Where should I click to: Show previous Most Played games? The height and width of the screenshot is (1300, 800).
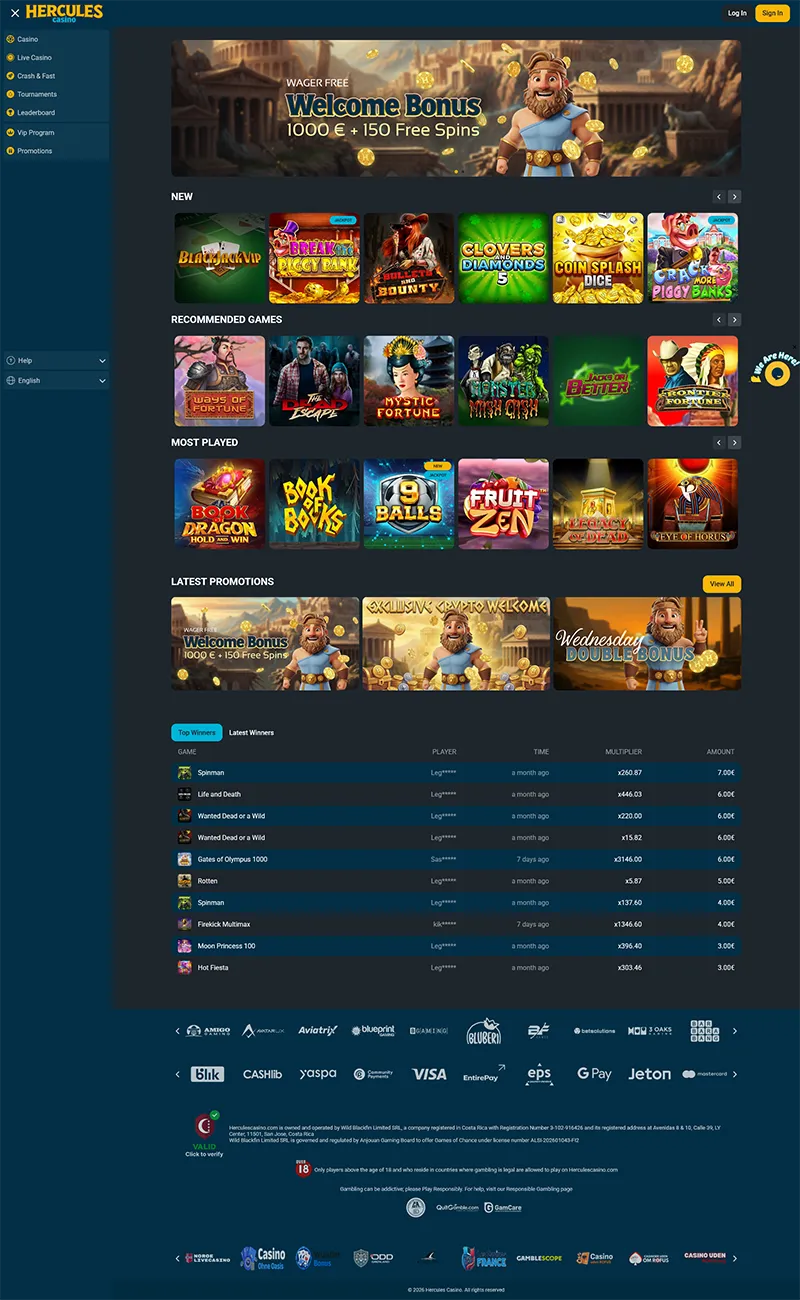click(x=718, y=442)
